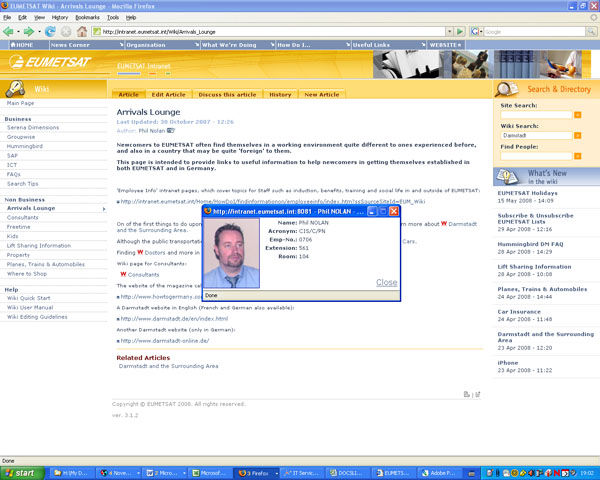600x480 pixels.
Task: Open the Car Insurance news item
Action: point(519,312)
